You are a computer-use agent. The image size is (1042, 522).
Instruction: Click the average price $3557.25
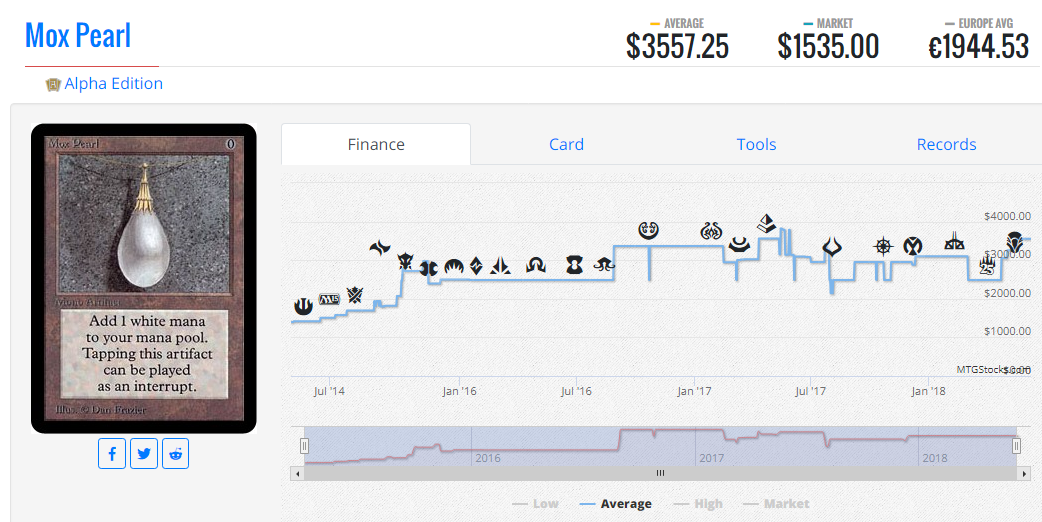[x=677, y=46]
